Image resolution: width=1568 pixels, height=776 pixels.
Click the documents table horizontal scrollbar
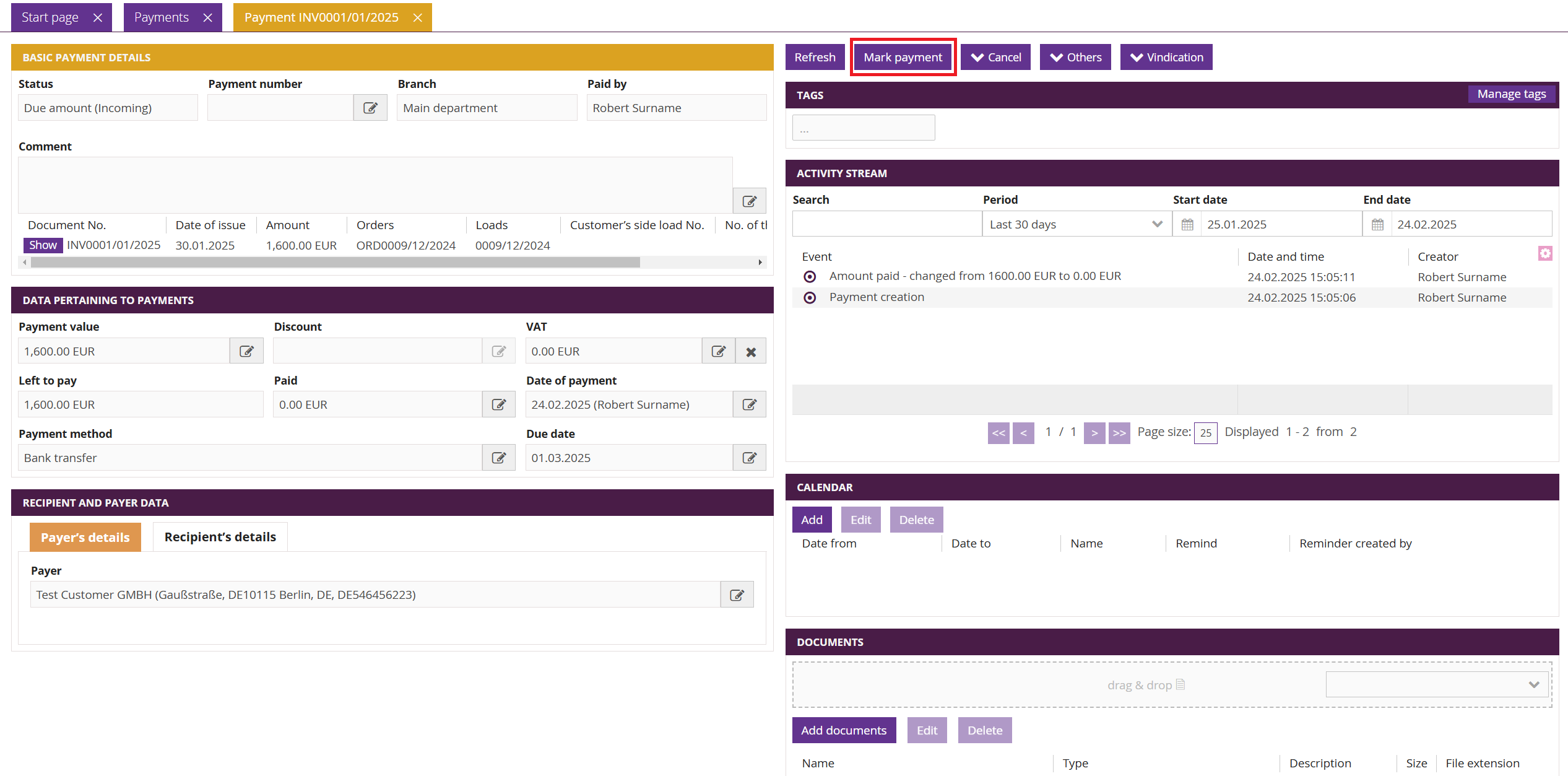334,263
